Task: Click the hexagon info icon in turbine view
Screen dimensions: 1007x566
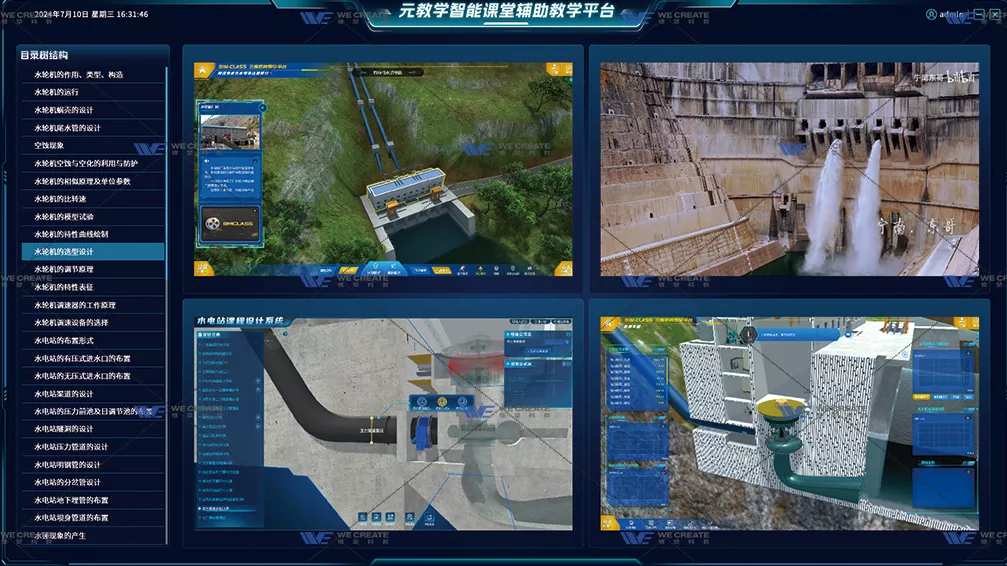Action: pos(749,335)
